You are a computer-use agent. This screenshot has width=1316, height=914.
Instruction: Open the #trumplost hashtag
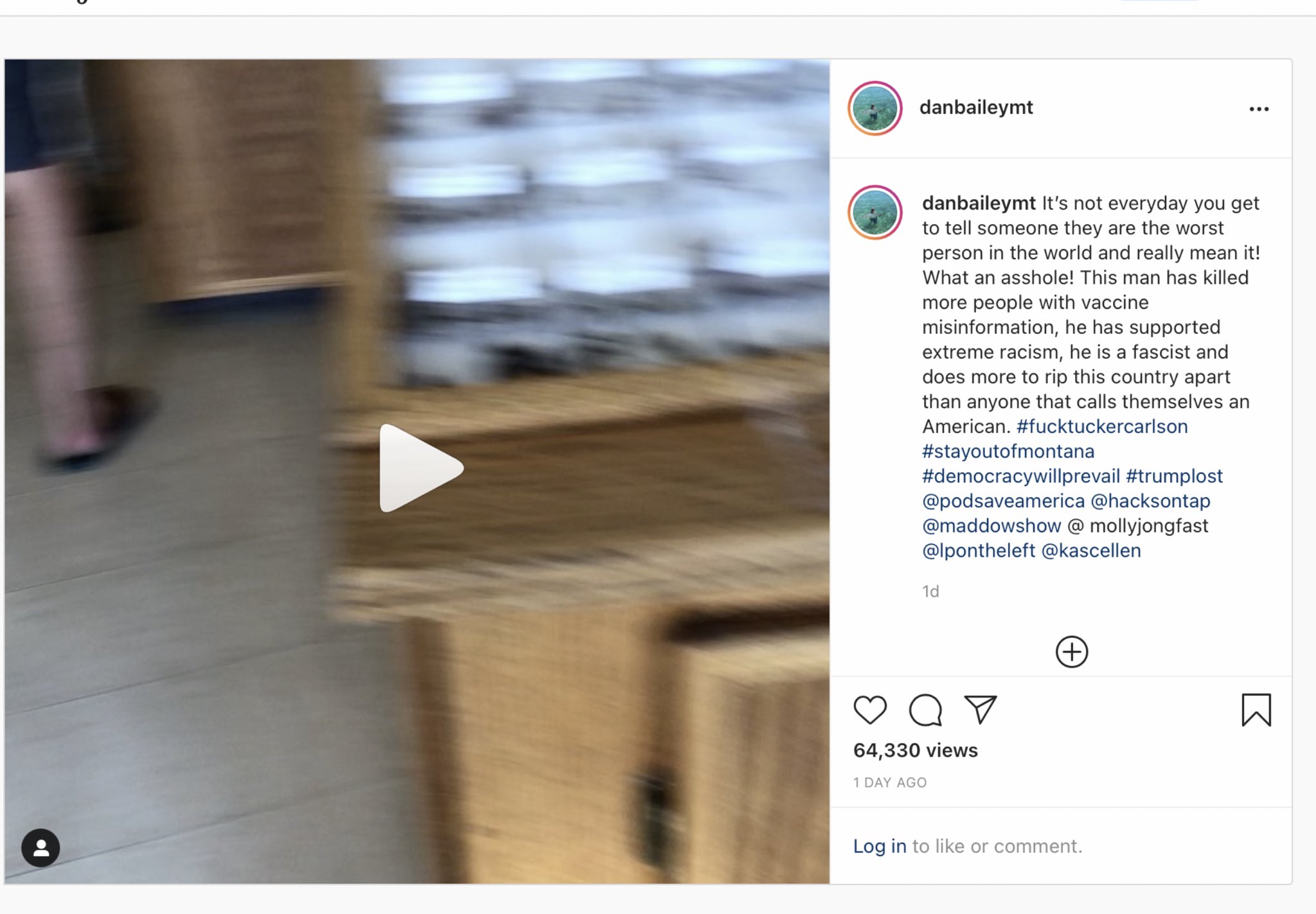tap(1174, 476)
